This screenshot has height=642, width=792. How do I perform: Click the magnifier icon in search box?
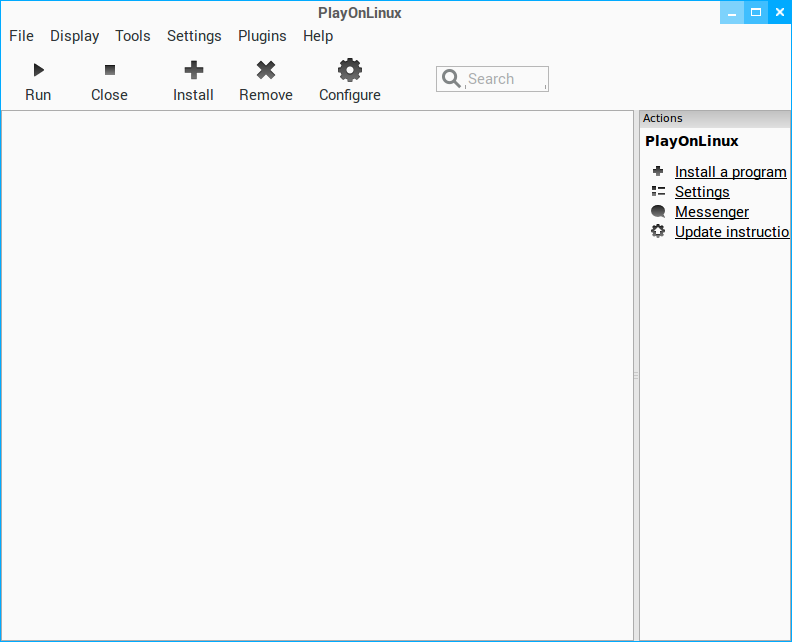pos(451,79)
